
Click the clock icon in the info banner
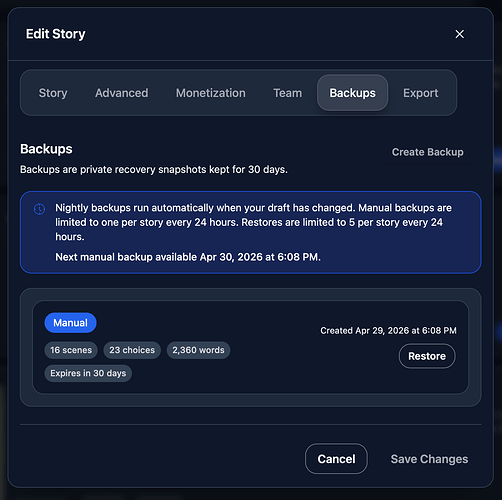pyautogui.click(x=39, y=209)
